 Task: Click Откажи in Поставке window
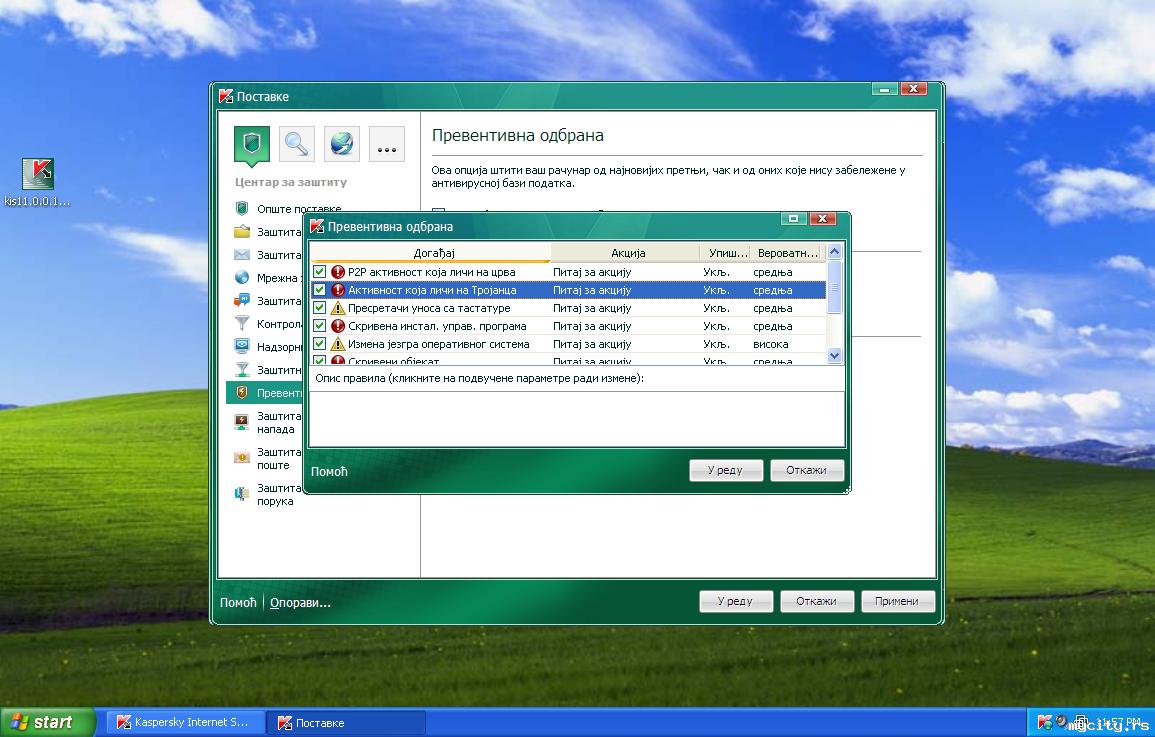click(817, 601)
